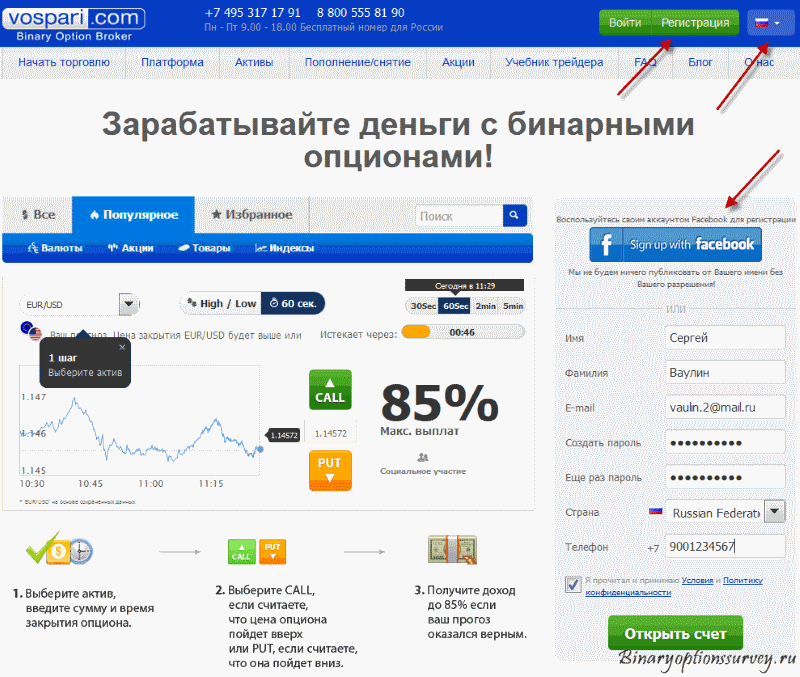Click phone number 8 800 555 81 90
800x677 pixels.
(x=361, y=13)
